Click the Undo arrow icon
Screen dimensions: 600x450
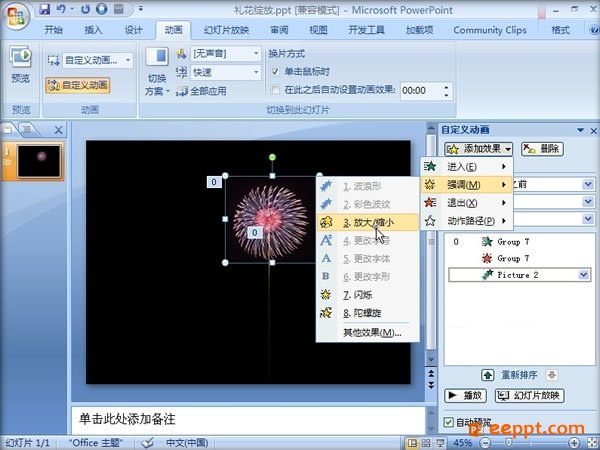61,9
